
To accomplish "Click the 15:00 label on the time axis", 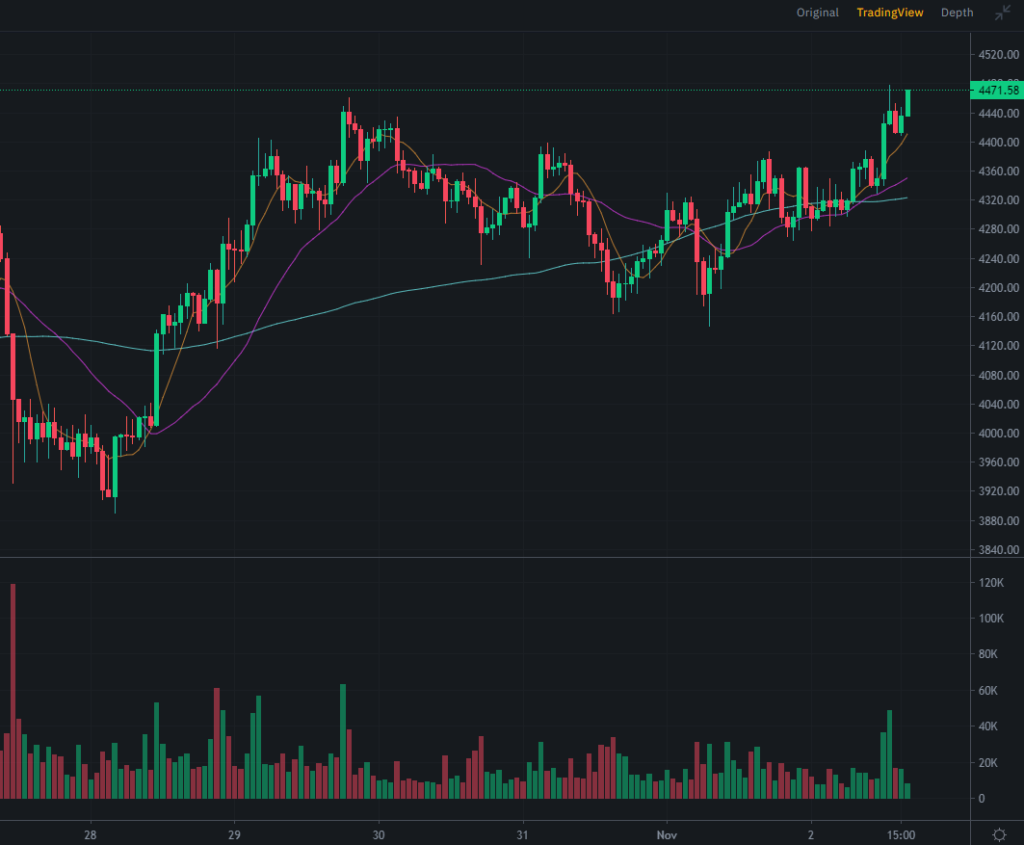I will pyautogui.click(x=900, y=832).
